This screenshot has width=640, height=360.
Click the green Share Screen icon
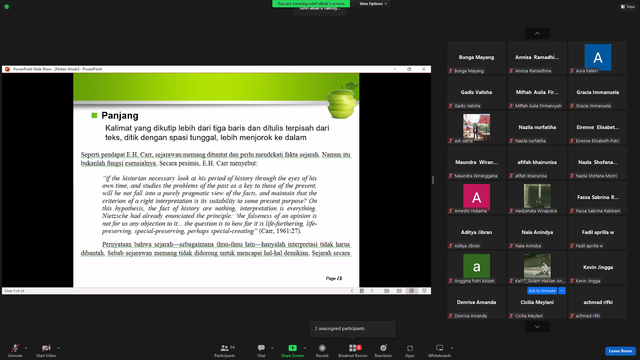(x=292, y=348)
